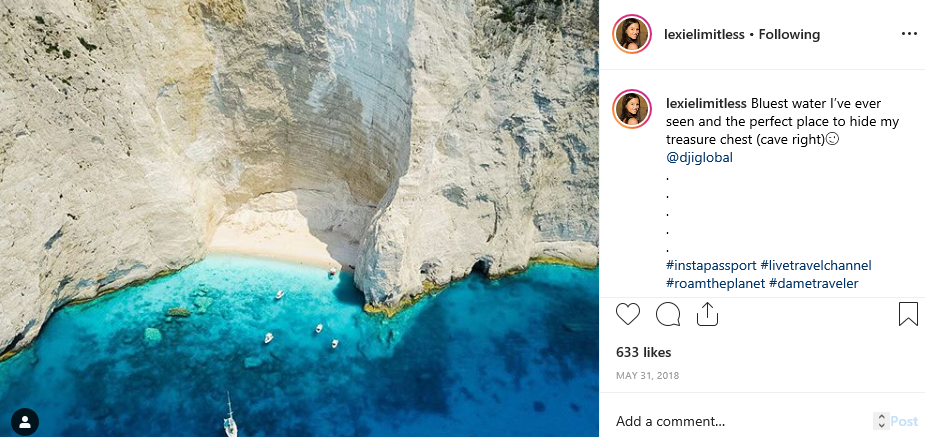Viewport: 925px width, 437px height.
Task: Save the post with the bookmark icon
Action: coord(908,314)
